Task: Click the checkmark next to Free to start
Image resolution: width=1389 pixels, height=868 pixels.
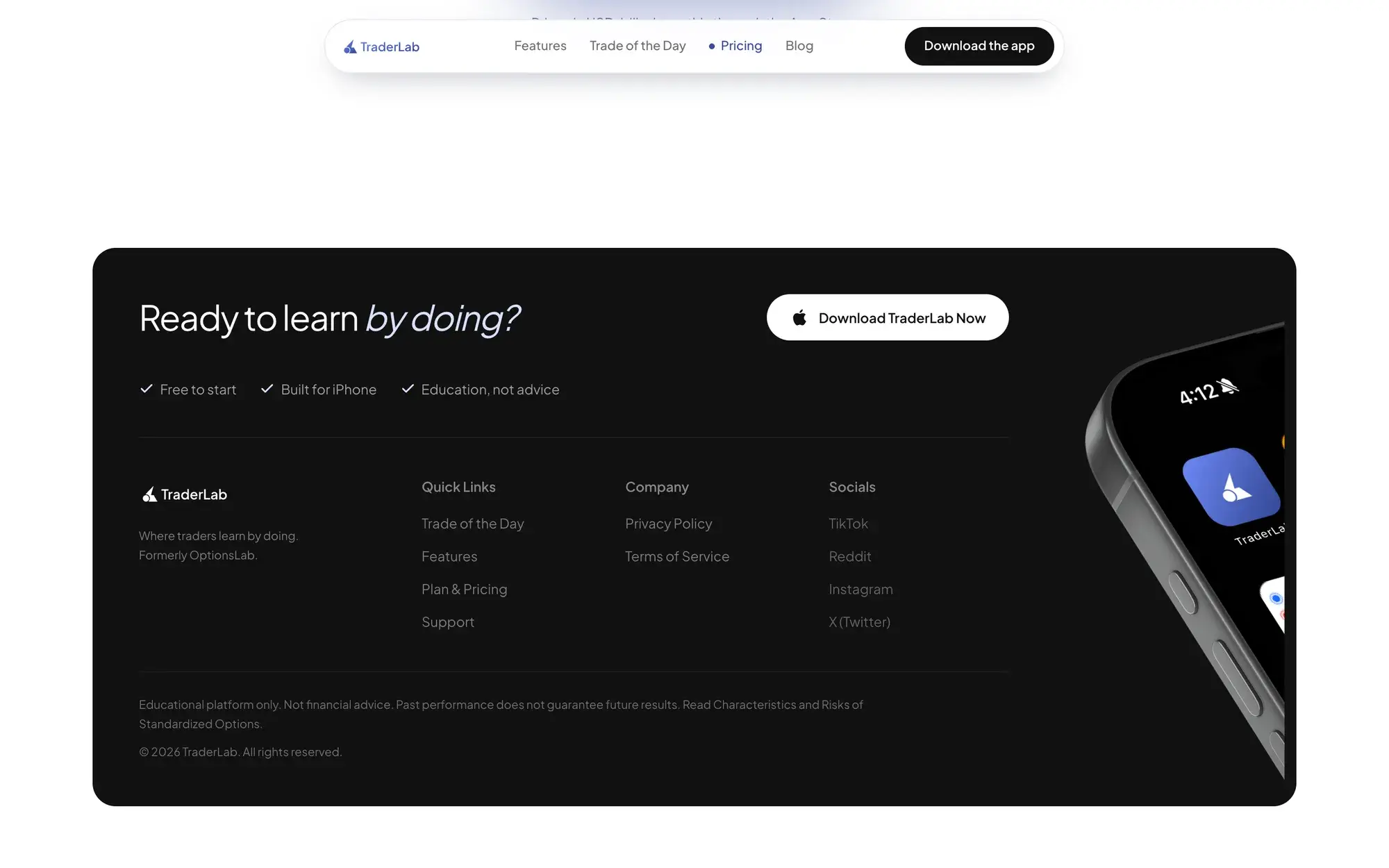Action: pos(147,389)
